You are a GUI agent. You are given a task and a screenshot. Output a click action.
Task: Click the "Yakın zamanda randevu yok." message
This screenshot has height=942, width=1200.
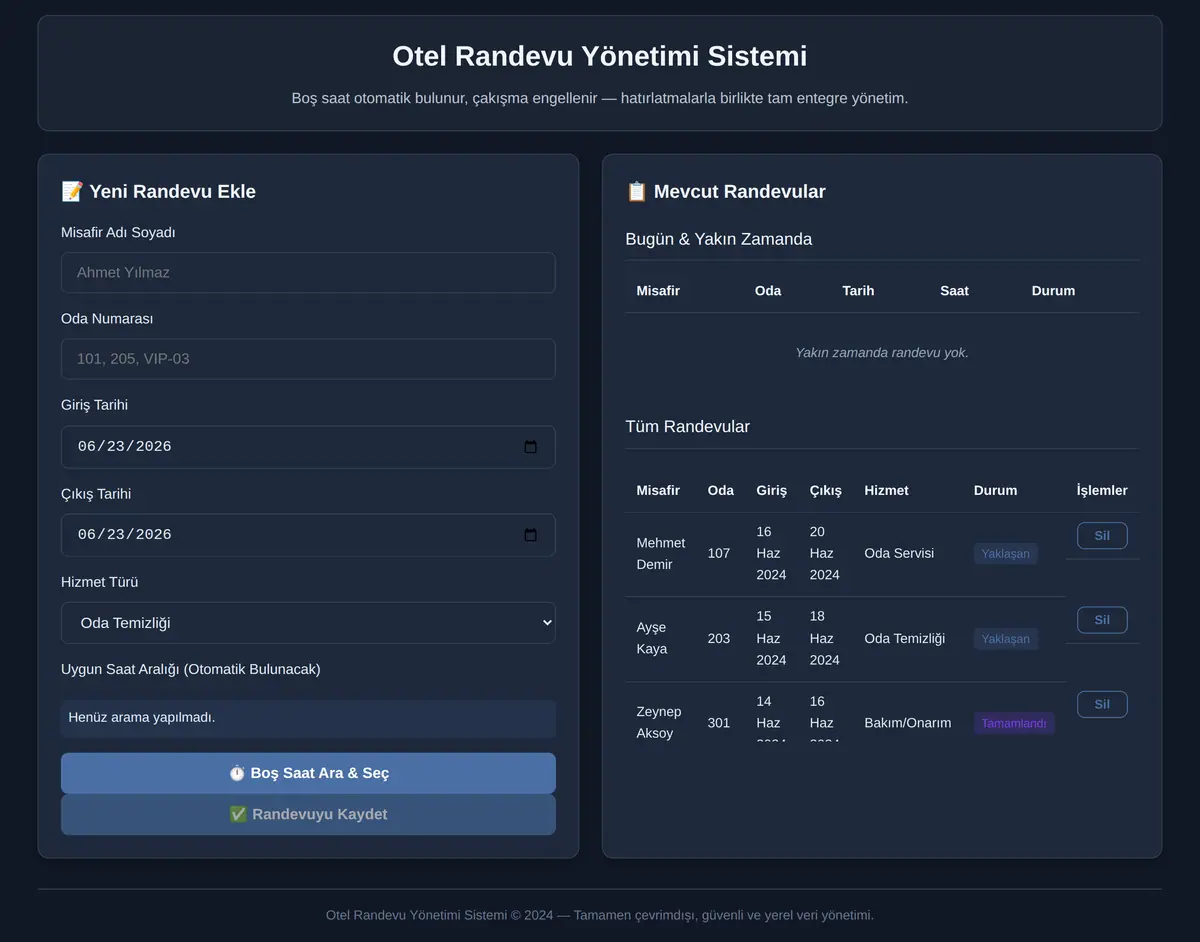point(882,353)
